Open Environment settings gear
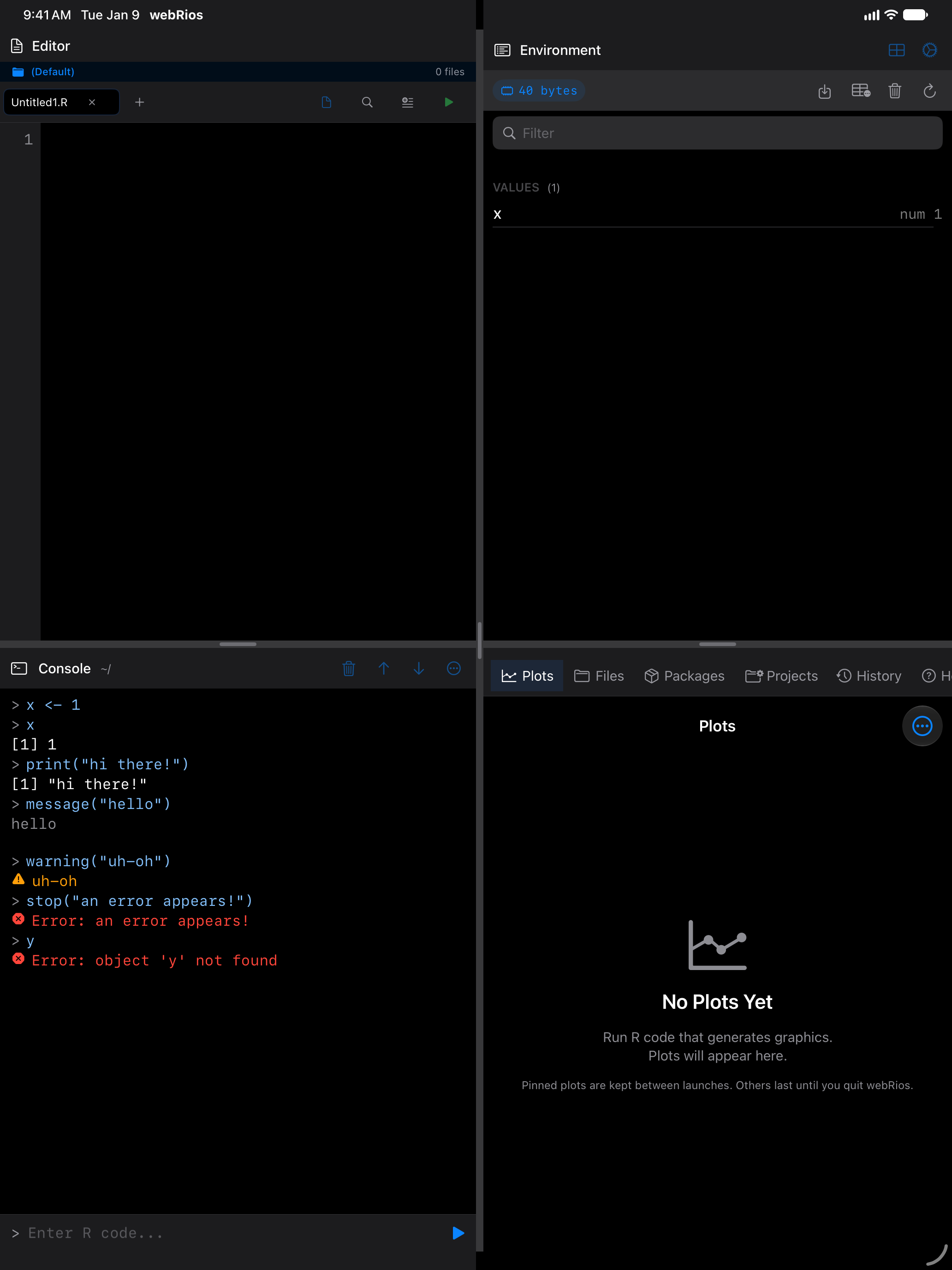The image size is (952, 1270). [x=929, y=50]
